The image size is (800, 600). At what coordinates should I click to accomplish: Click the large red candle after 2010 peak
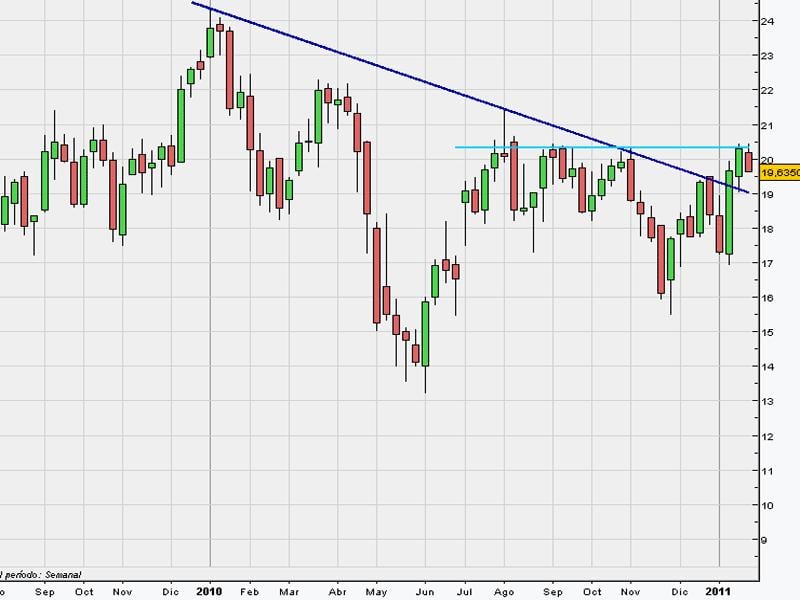tap(230, 70)
